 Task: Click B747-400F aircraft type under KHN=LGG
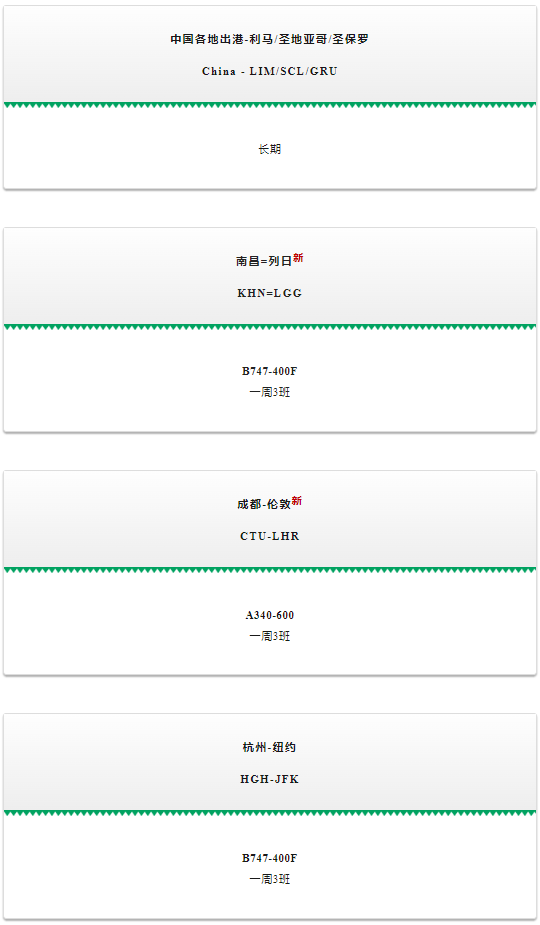pos(270,371)
